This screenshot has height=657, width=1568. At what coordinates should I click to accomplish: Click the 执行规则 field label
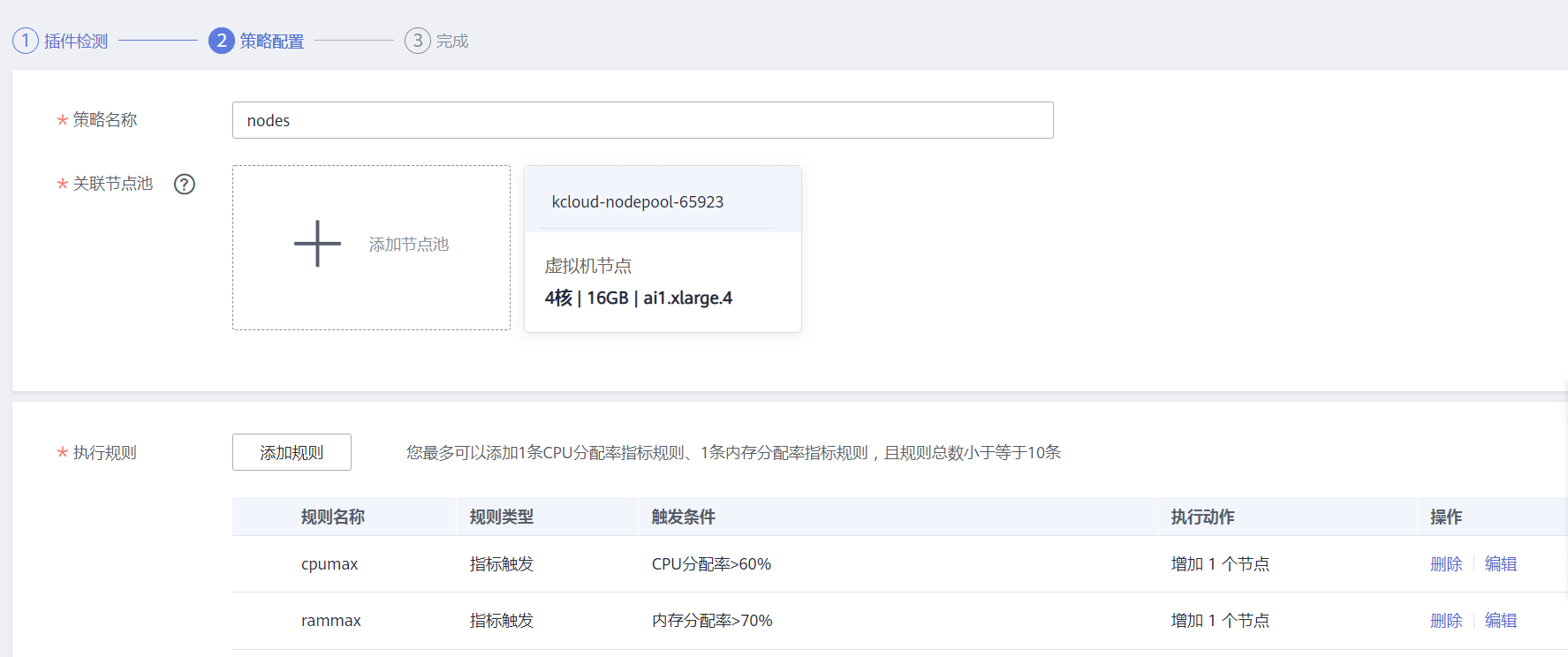pos(104,453)
